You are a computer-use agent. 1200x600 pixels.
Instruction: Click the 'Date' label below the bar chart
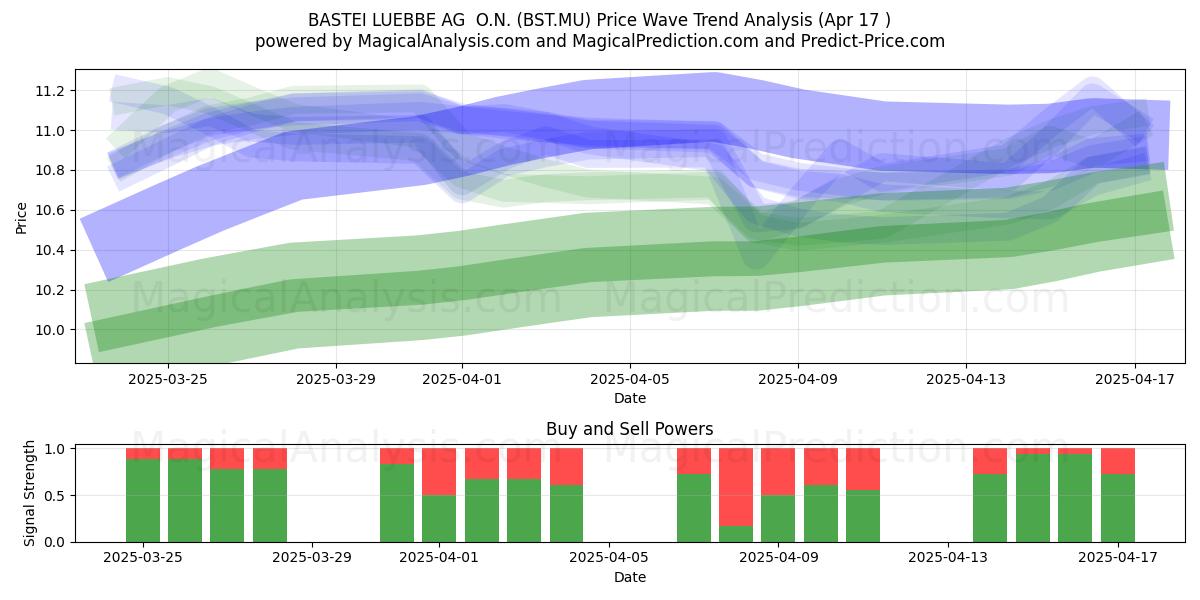coord(630,577)
